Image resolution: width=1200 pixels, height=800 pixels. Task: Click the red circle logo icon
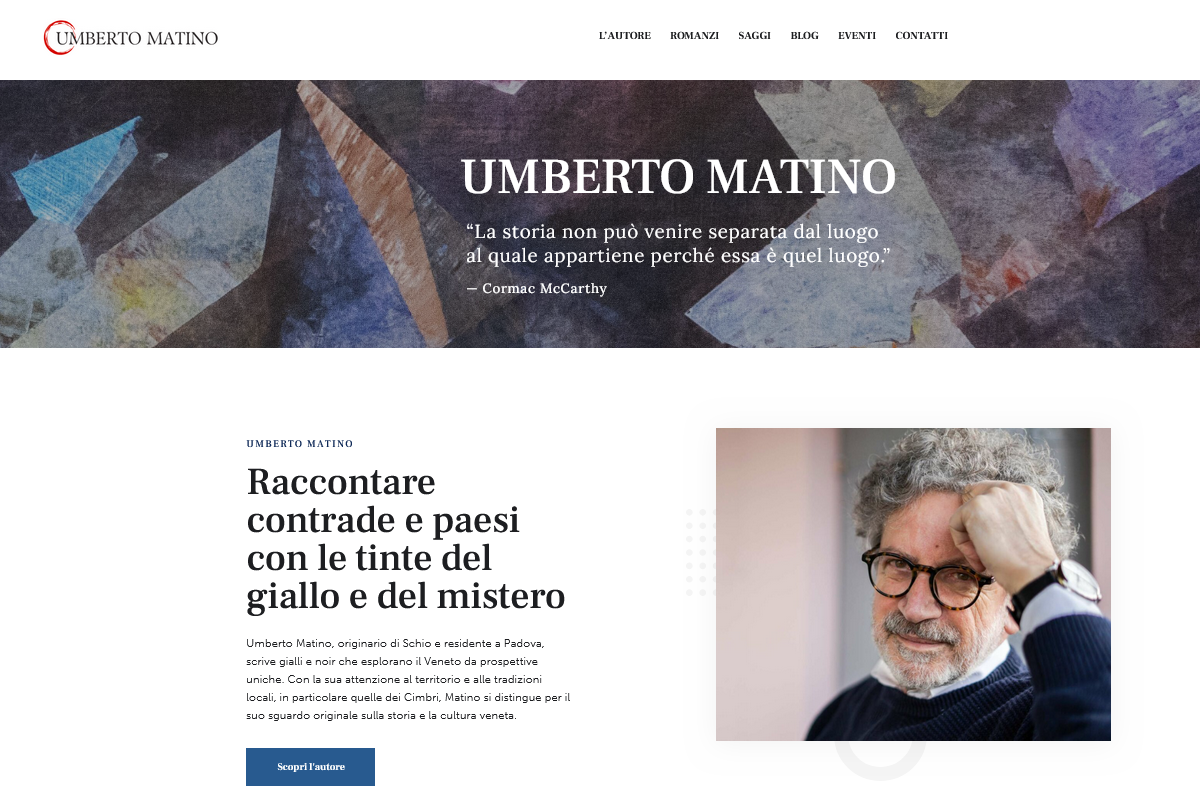coord(59,37)
